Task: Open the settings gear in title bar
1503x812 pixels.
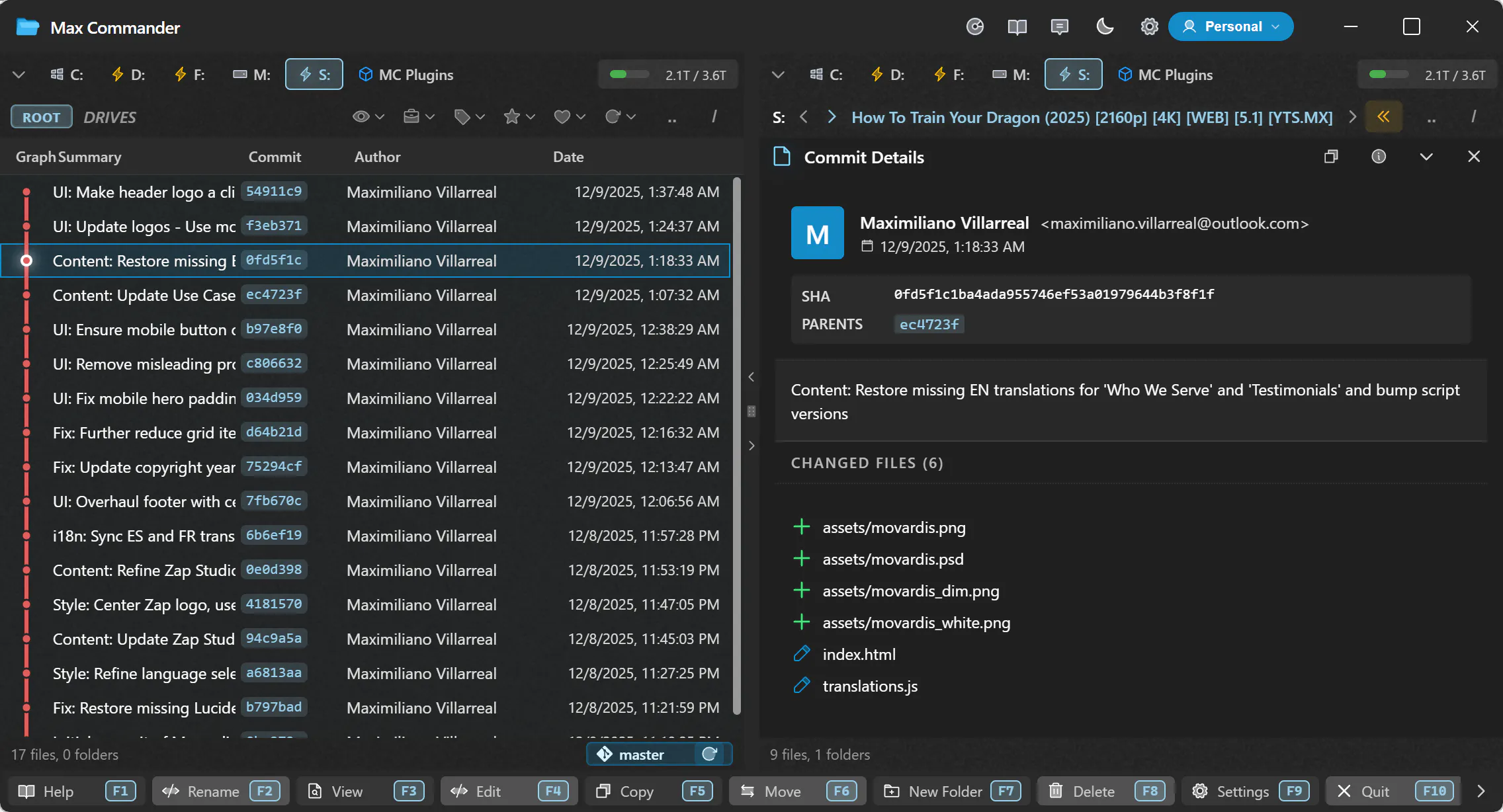Action: [x=1149, y=26]
